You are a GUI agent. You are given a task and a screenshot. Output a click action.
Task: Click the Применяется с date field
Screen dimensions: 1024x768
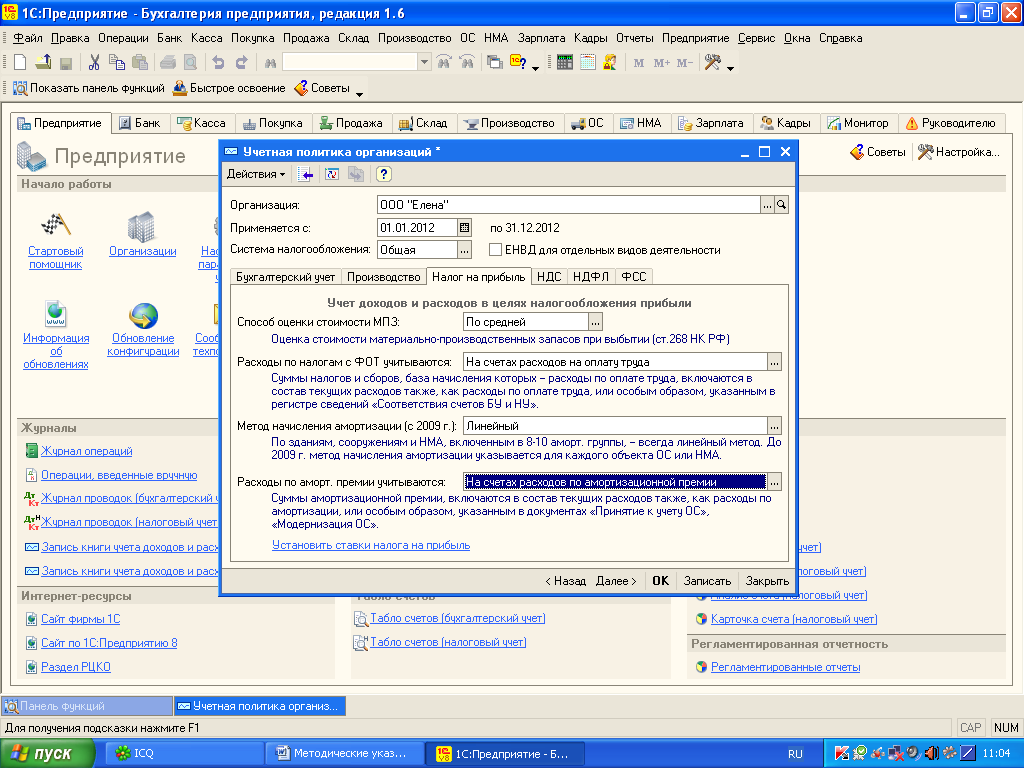[417, 228]
